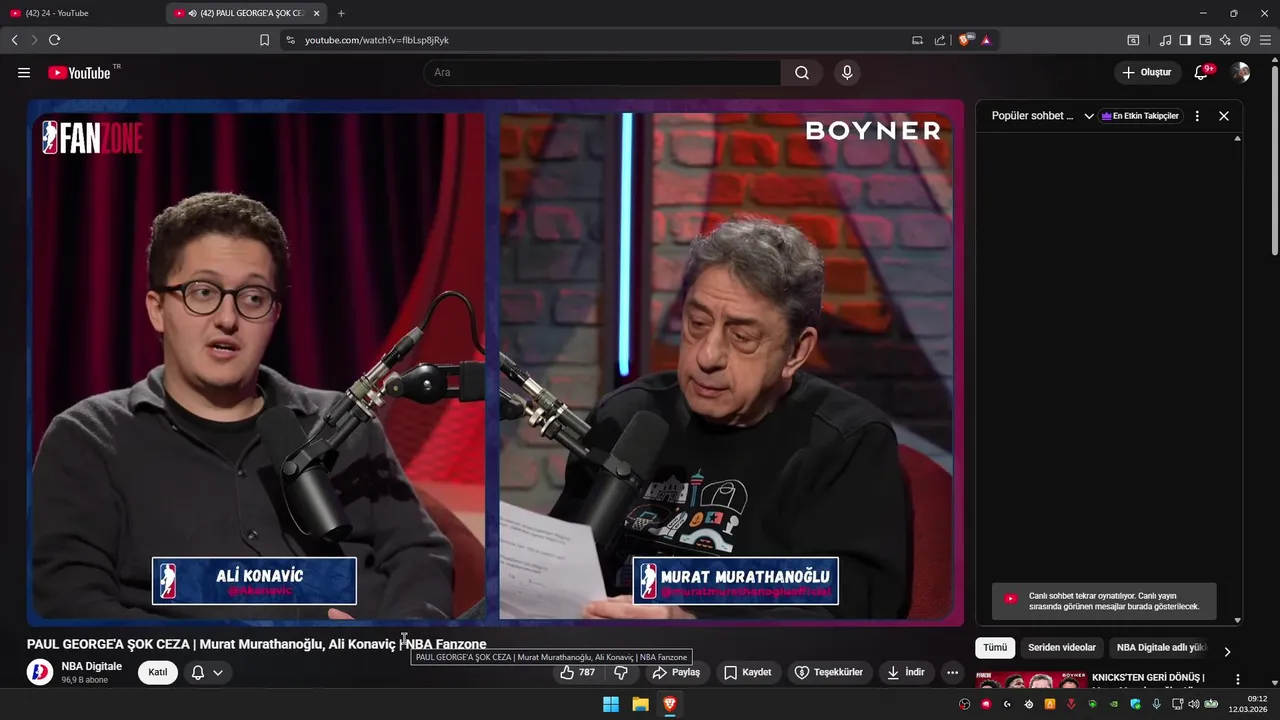Viewport: 1280px width, 720px height.
Task: Open the Windows Start menu
Action: click(611, 704)
